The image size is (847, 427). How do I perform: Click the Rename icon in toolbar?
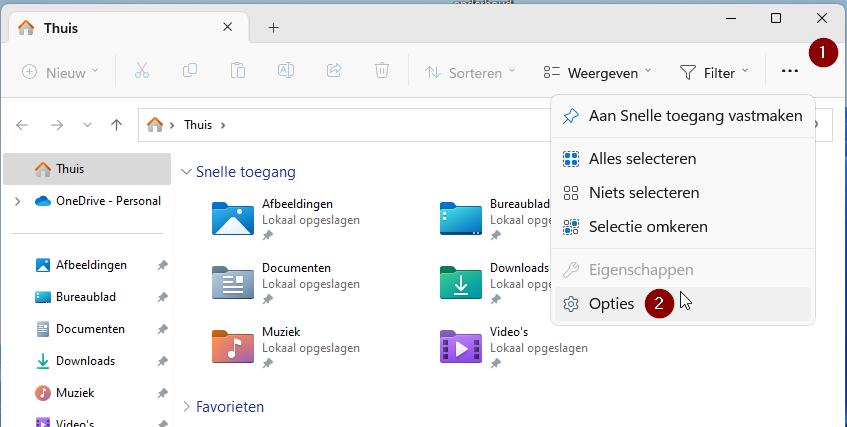click(x=286, y=71)
